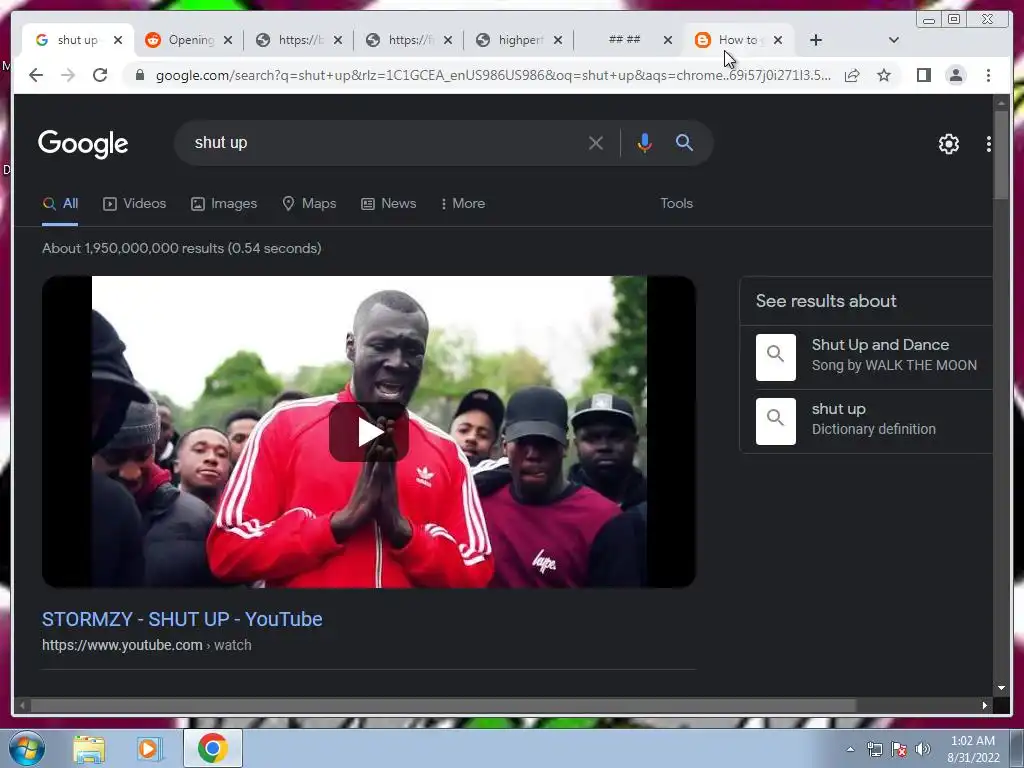Close the '## ##' tab
This screenshot has width=1024, height=768.
click(x=667, y=40)
